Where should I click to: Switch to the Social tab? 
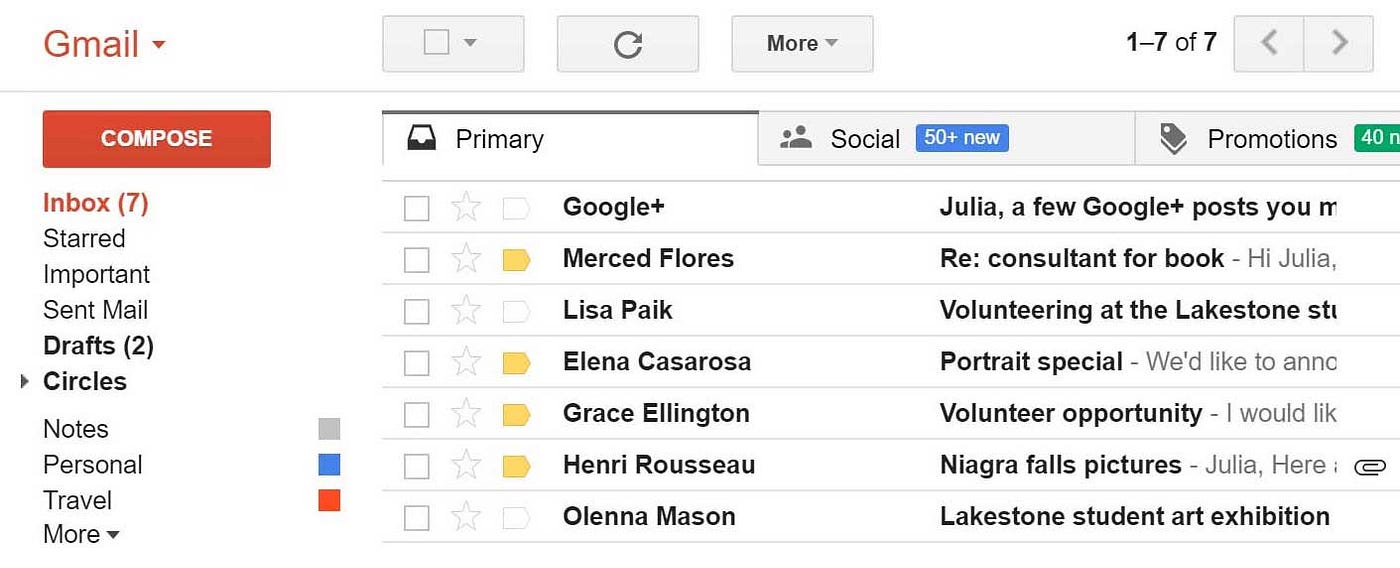point(946,139)
